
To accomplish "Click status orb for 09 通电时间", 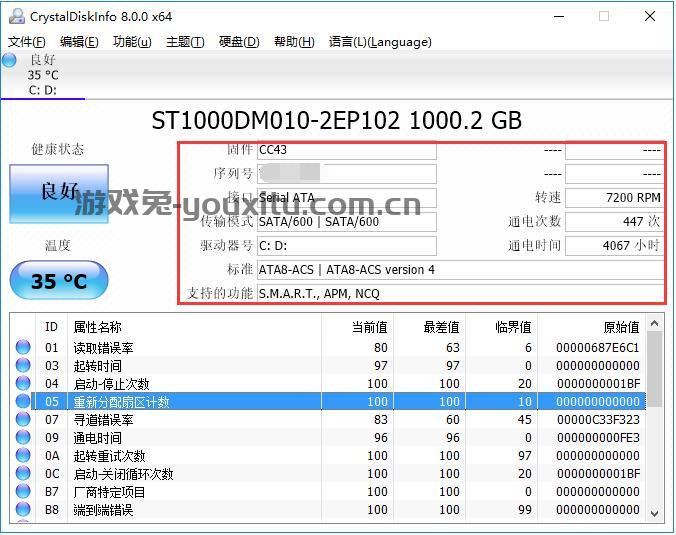I will 23,438.
